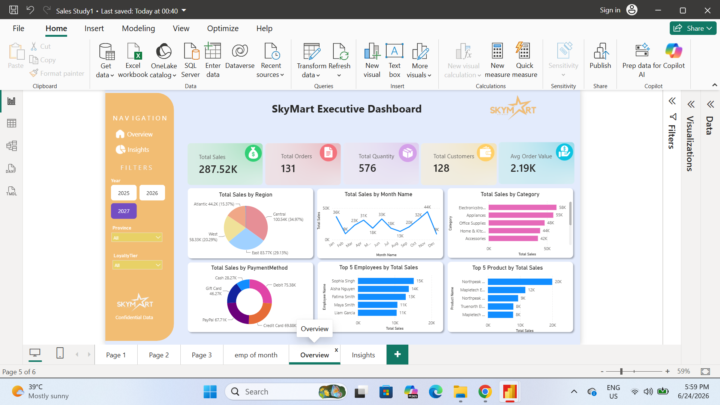Switch to Model view in left sidebar
This screenshot has height=405, width=720.
click(x=11, y=146)
